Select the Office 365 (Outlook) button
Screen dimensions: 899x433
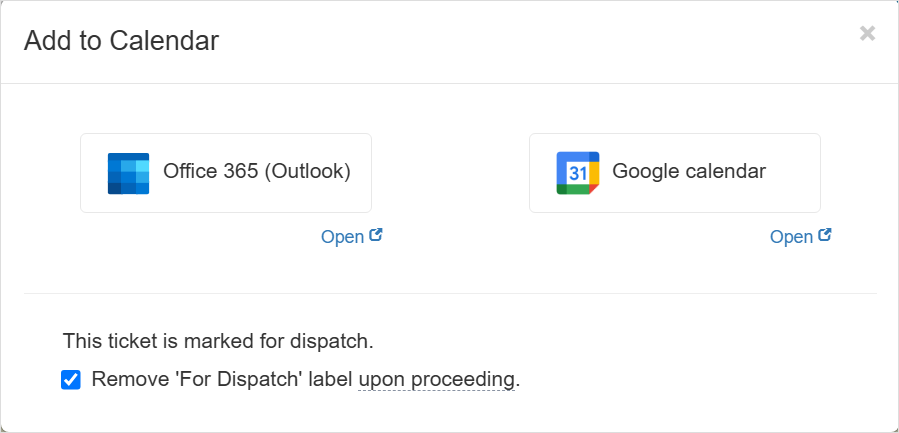click(x=226, y=173)
